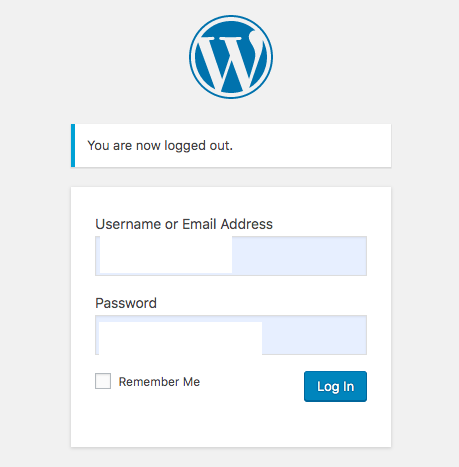Click the Log In button
Viewport: 459px width, 467px height.
point(335,386)
